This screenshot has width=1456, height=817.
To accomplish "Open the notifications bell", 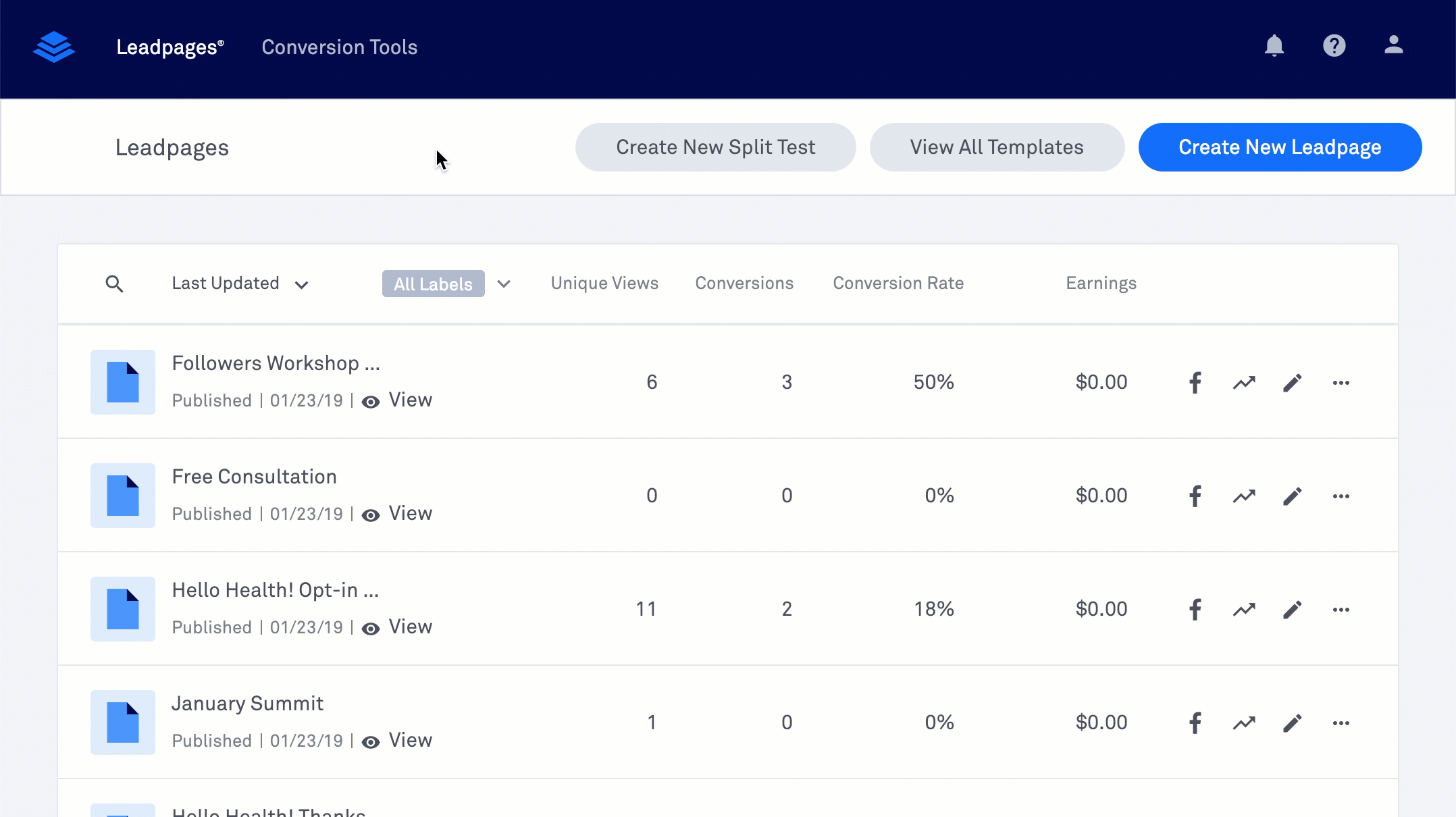I will click(1274, 46).
